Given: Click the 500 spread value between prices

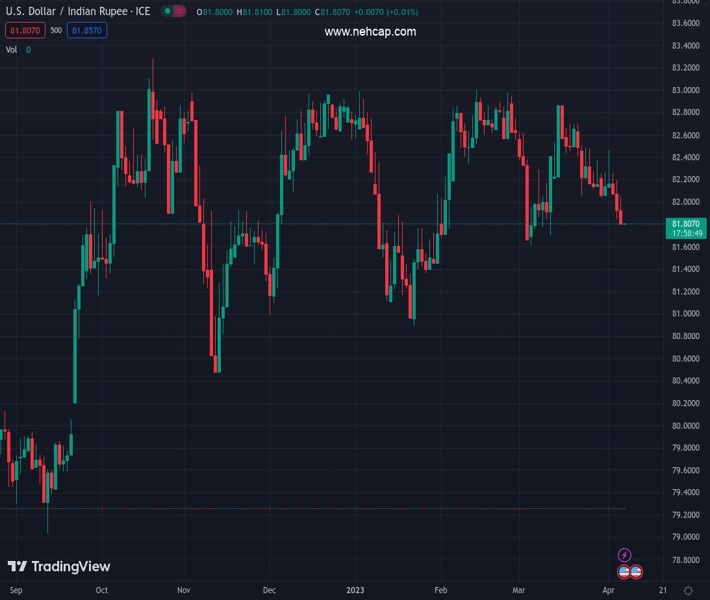Looking at the screenshot, I should tap(56, 31).
